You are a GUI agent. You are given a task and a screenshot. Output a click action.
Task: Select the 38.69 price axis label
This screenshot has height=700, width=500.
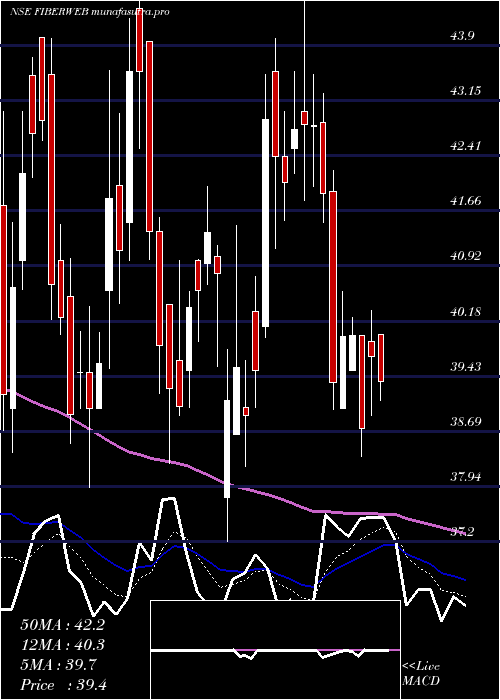click(x=466, y=422)
